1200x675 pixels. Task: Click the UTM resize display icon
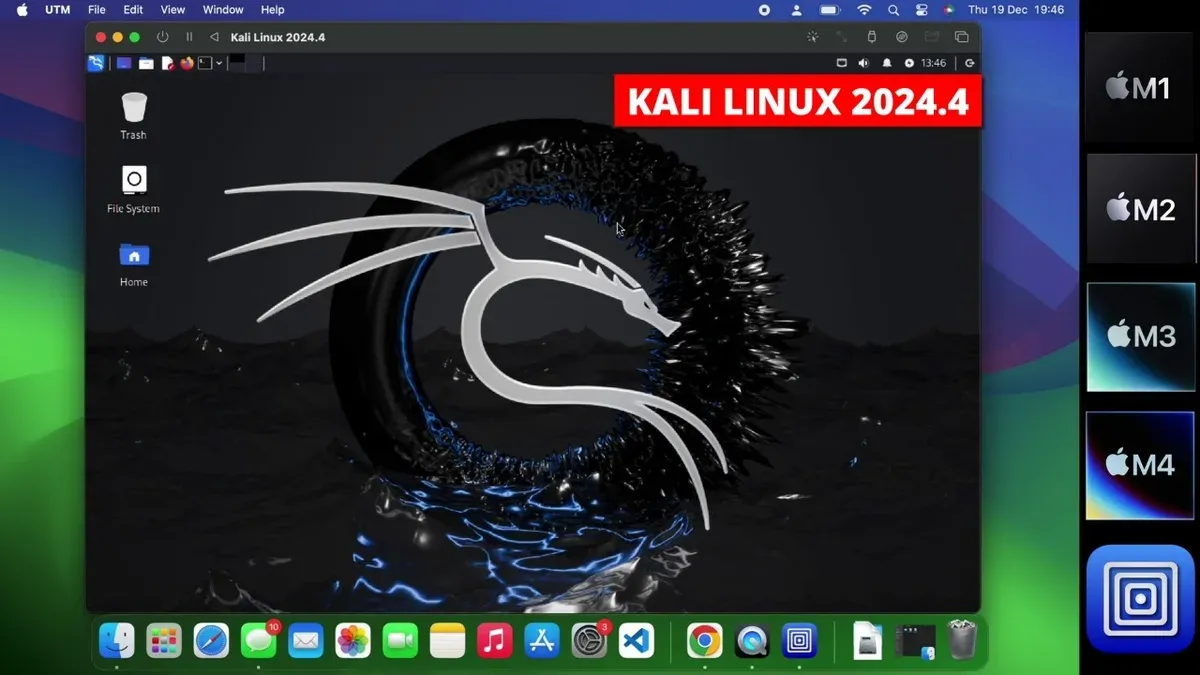pos(842,37)
